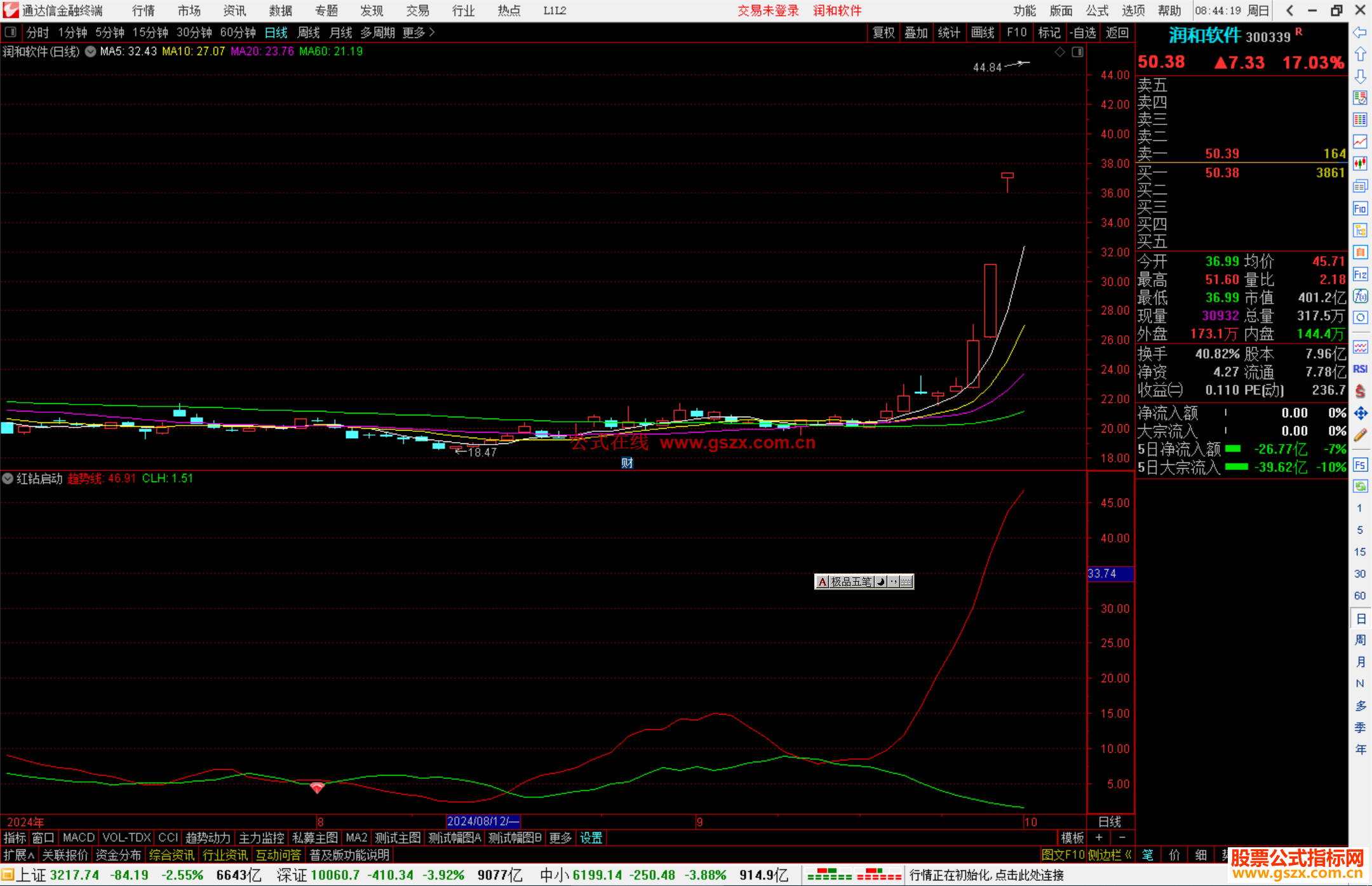This screenshot has width=1372, height=886.
Task: Click the 统计 button
Action: pos(949,32)
